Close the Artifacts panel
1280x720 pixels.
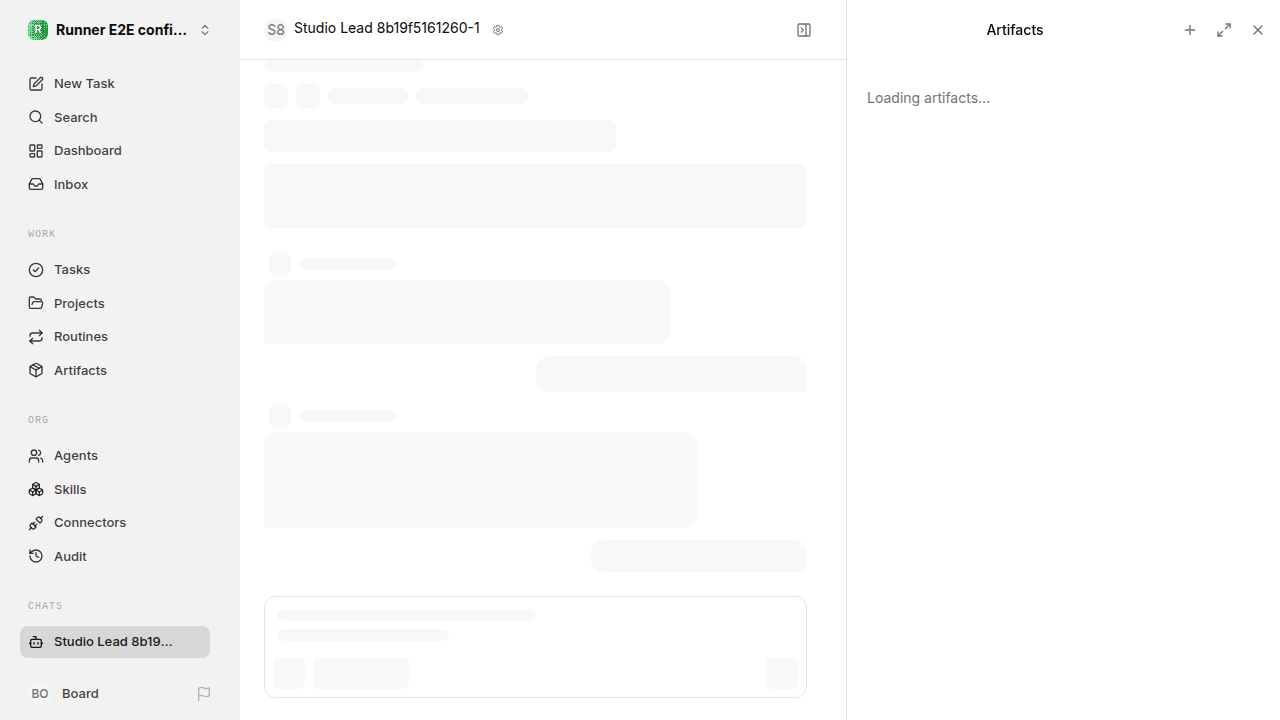pos(1258,30)
